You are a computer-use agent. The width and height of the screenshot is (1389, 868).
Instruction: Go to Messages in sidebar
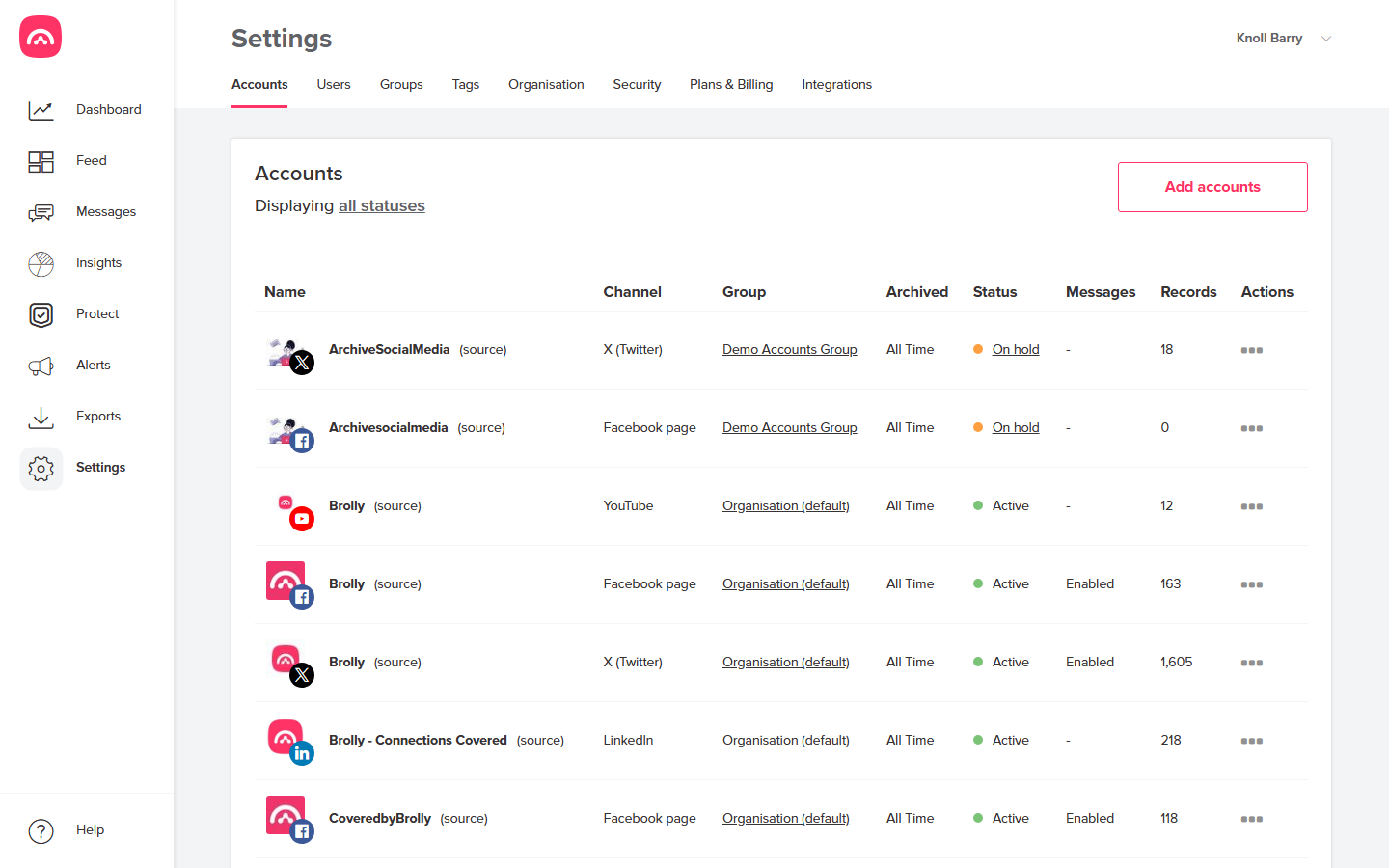click(x=106, y=212)
